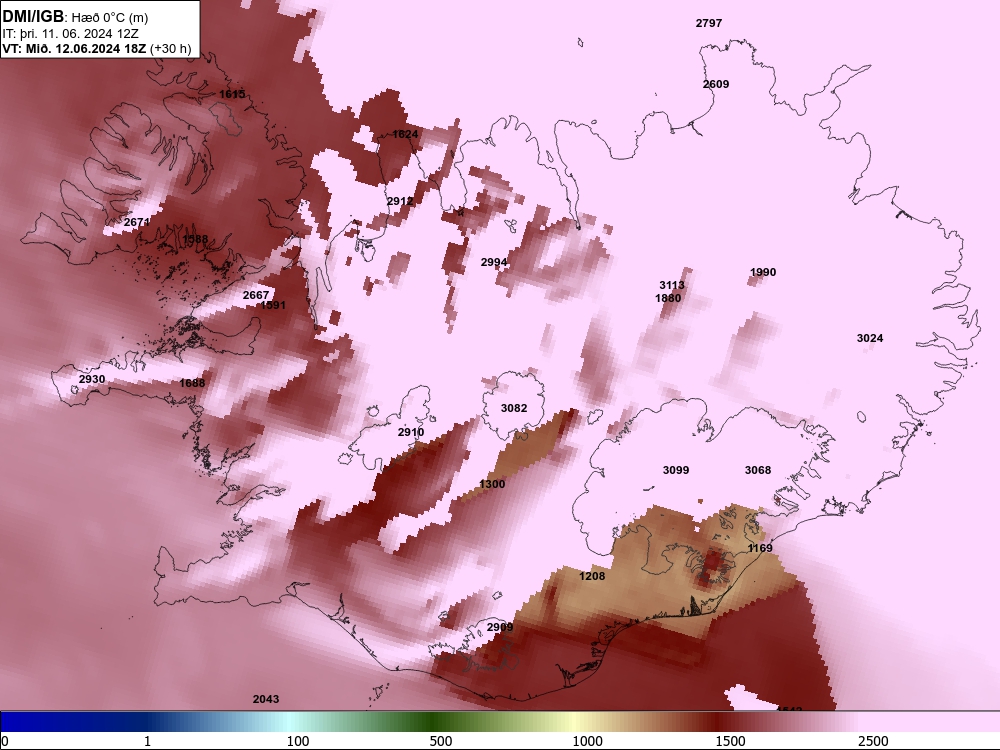The image size is (1000, 750).
Task: Select the legend tick label 100
Action: point(298,741)
